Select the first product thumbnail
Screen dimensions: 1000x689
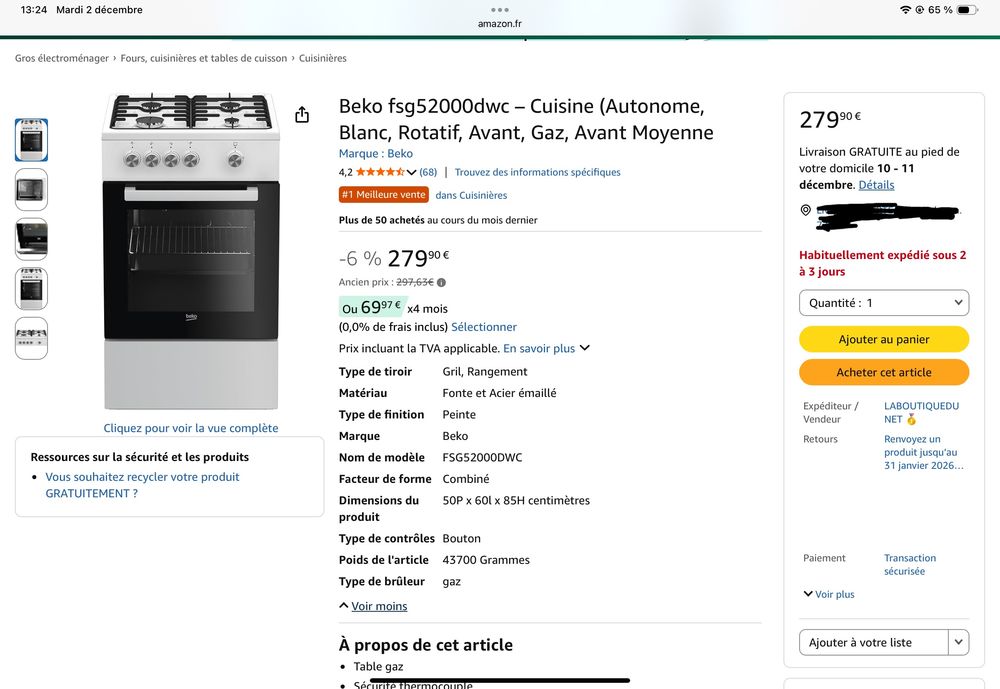click(x=31, y=140)
